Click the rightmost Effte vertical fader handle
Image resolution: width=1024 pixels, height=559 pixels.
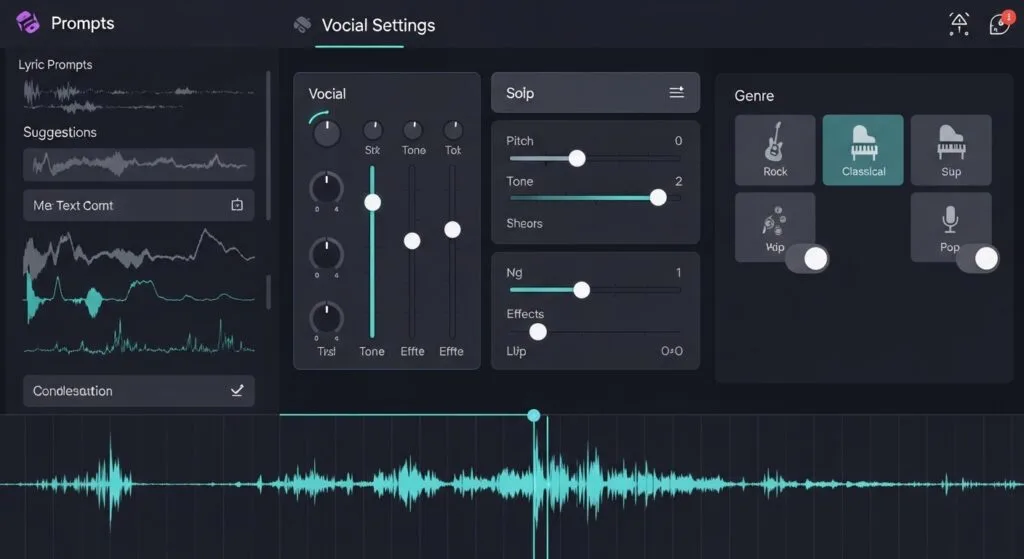click(x=453, y=229)
